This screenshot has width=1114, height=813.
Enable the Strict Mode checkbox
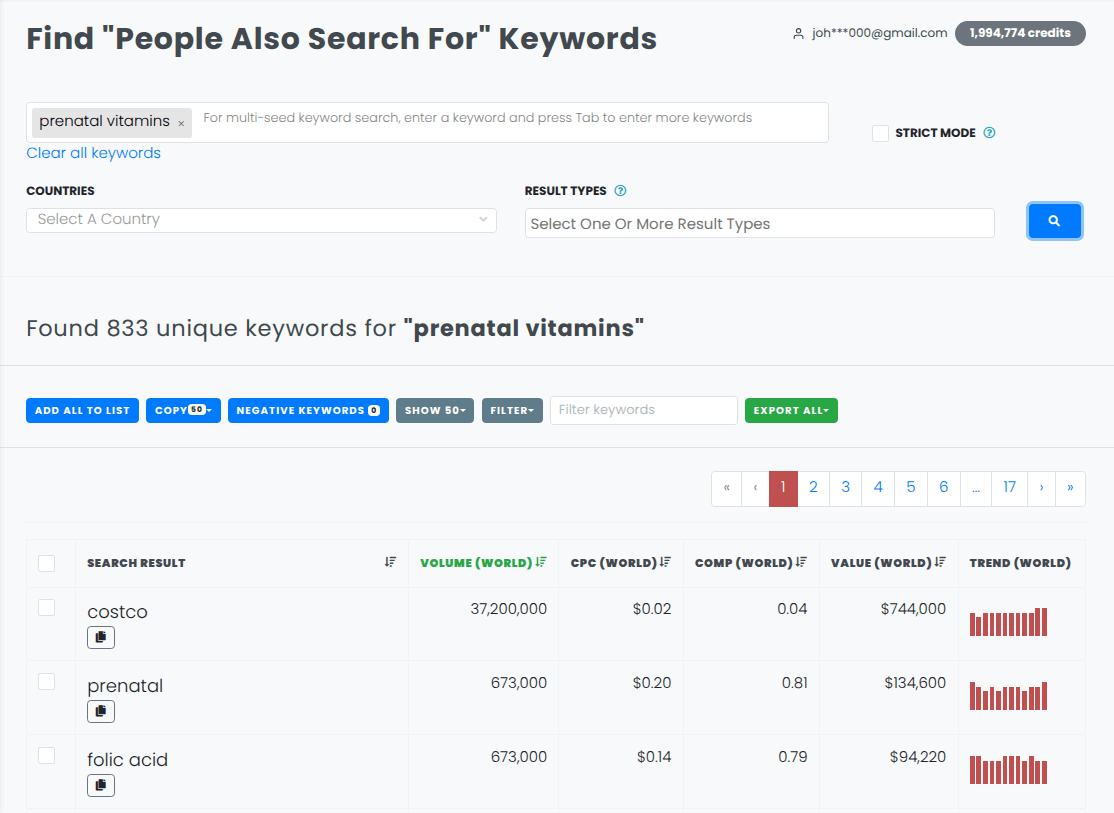click(880, 133)
